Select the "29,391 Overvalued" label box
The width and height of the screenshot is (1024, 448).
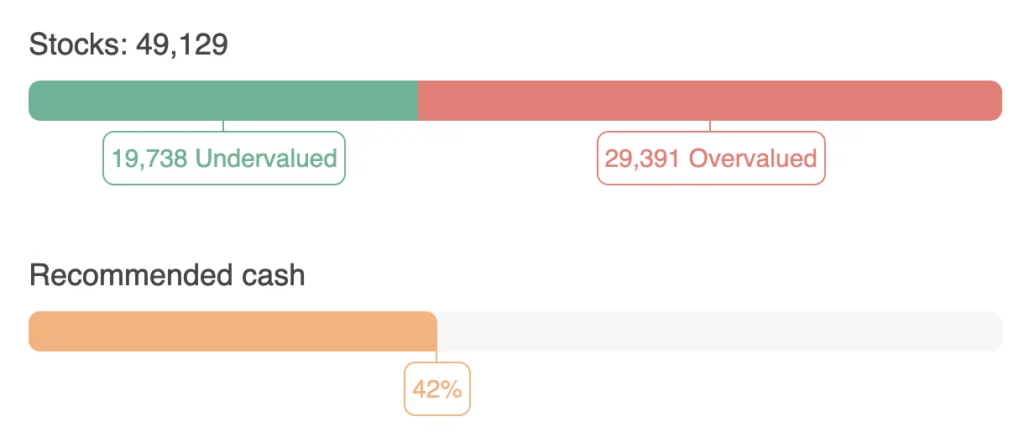coord(711,158)
